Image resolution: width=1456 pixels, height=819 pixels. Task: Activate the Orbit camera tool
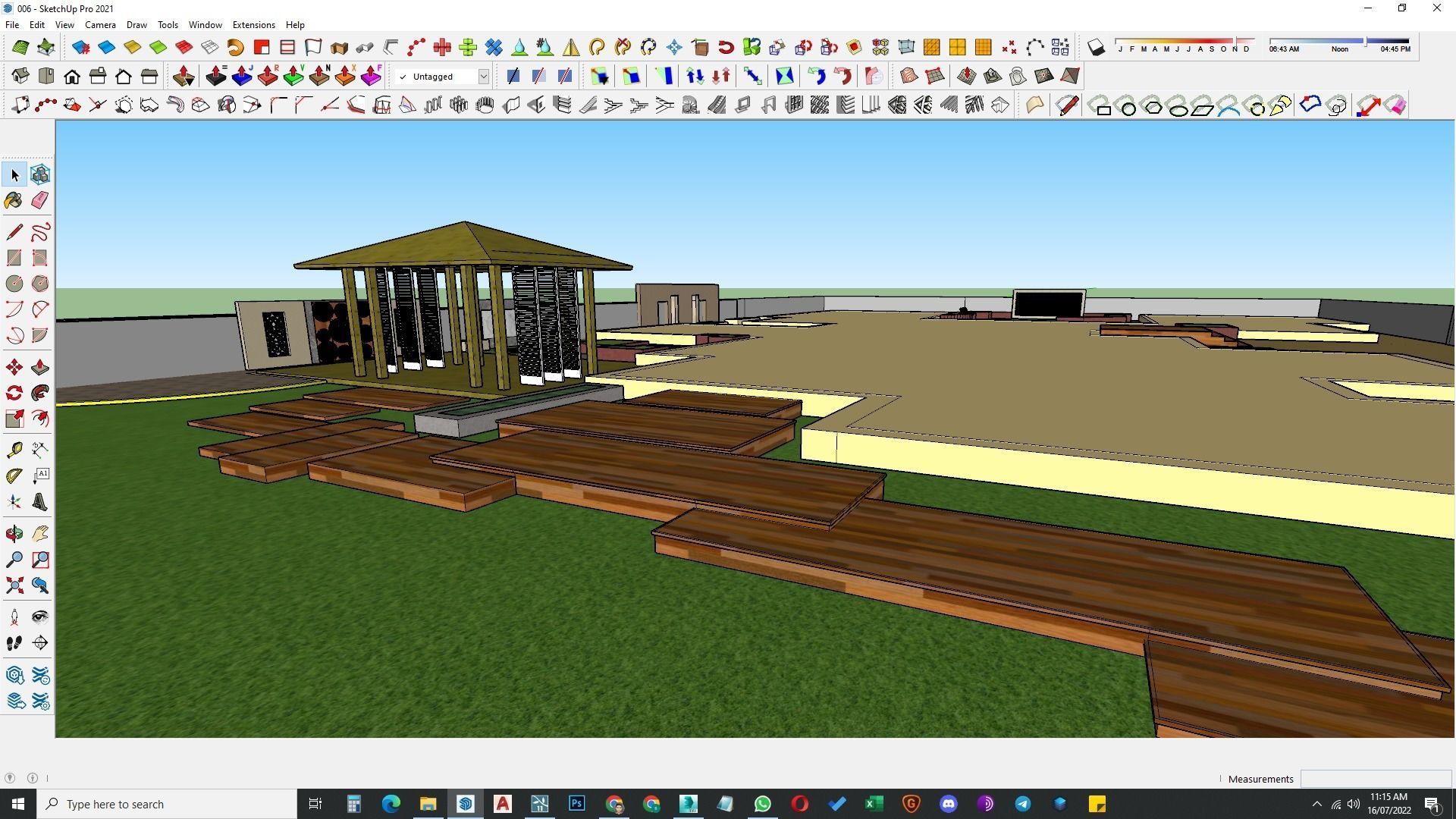(x=14, y=534)
